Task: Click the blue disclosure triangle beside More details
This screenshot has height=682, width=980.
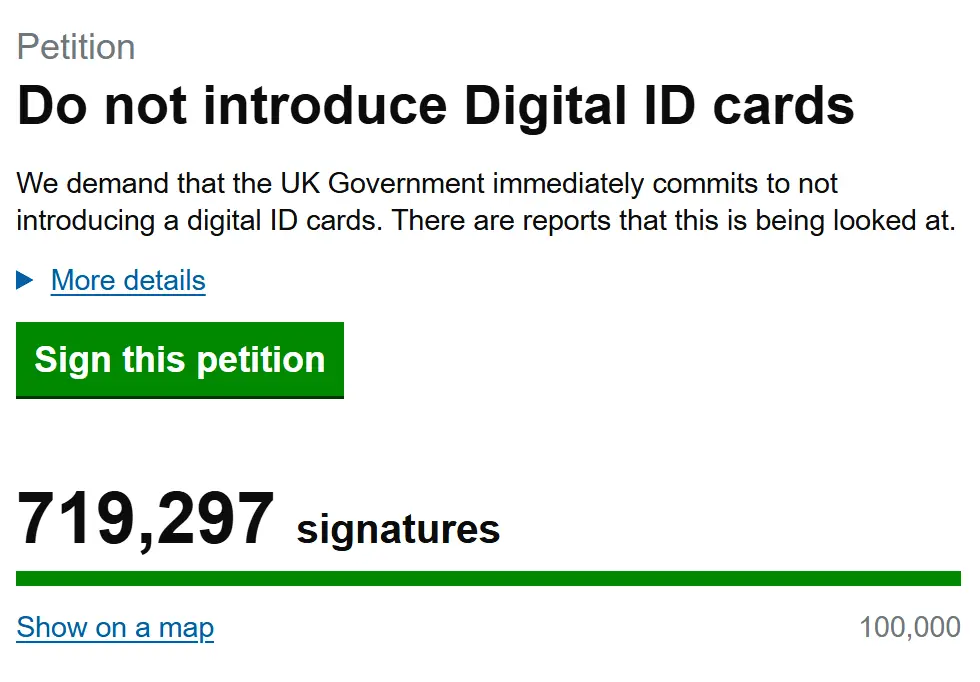Action: (x=25, y=281)
